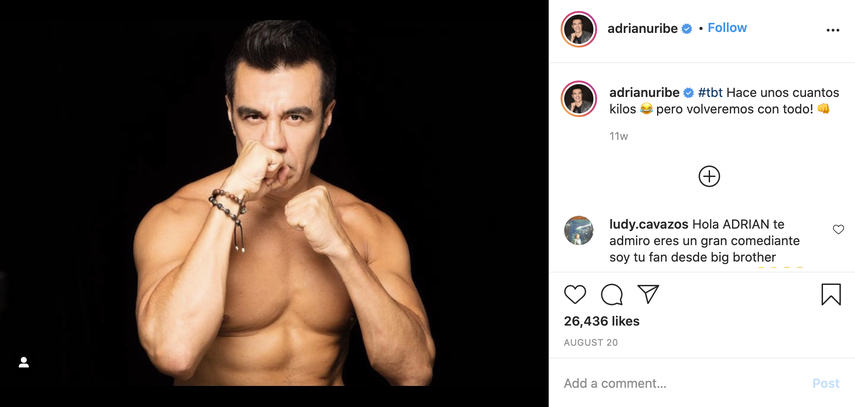855x407 pixels.
Task: Follow the adrianuribe account
Action: (727, 28)
